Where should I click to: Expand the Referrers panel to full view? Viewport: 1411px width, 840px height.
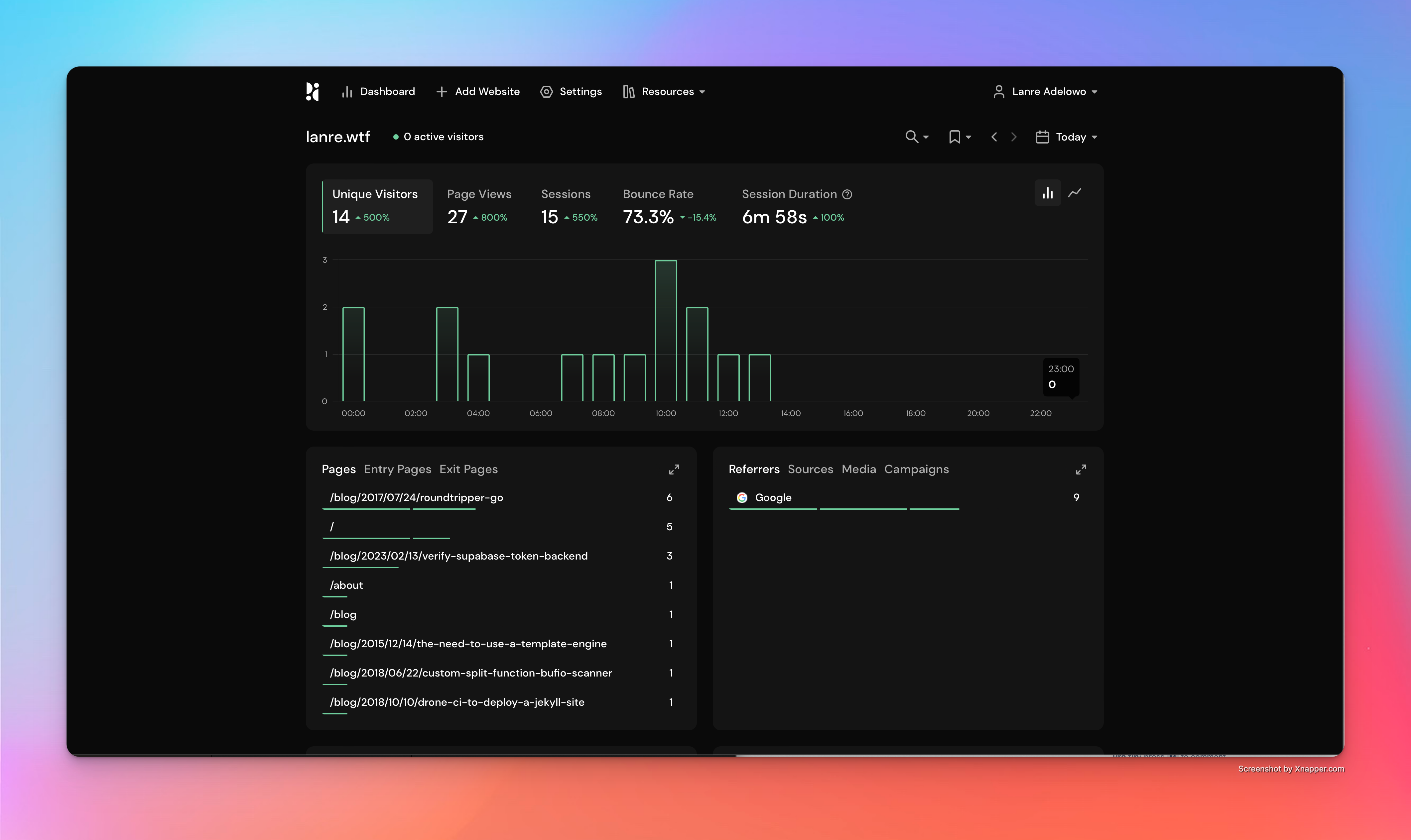click(x=1081, y=470)
